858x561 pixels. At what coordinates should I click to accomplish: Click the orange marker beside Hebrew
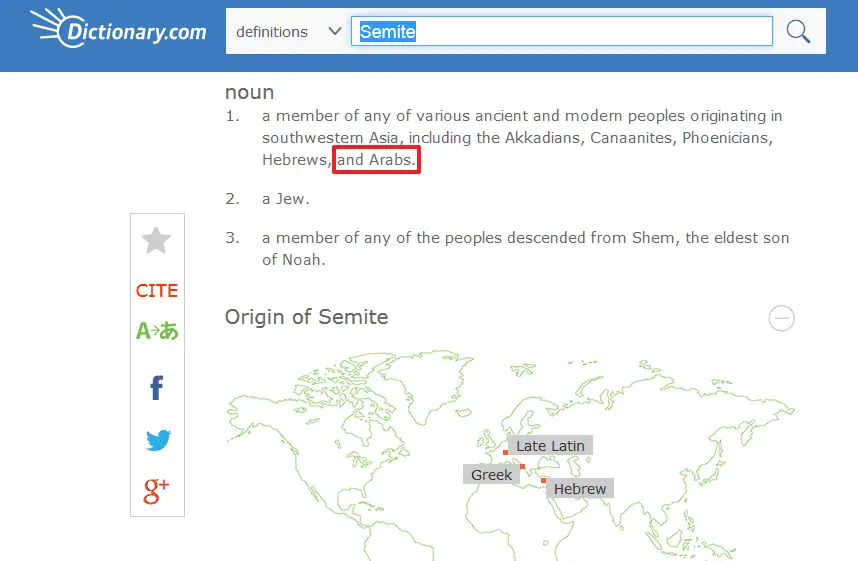click(544, 481)
